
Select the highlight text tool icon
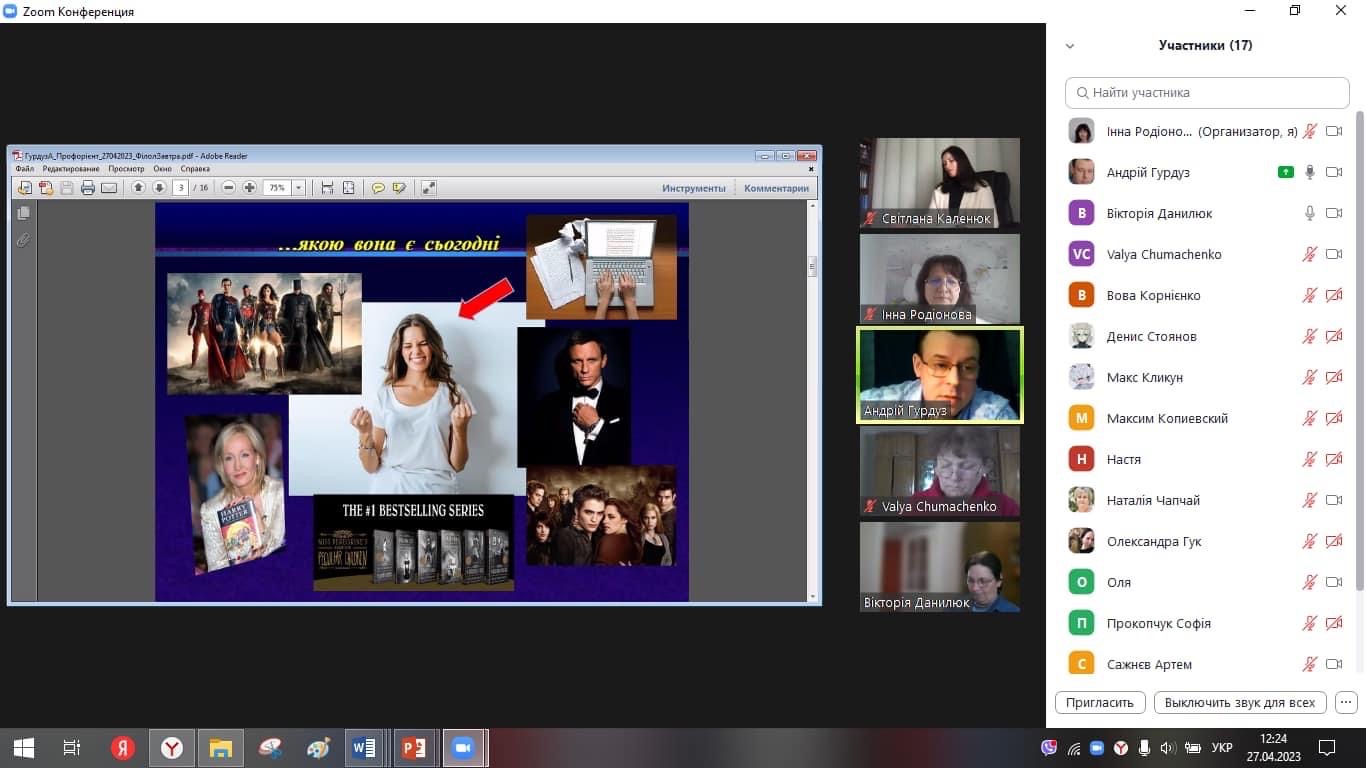(x=399, y=188)
